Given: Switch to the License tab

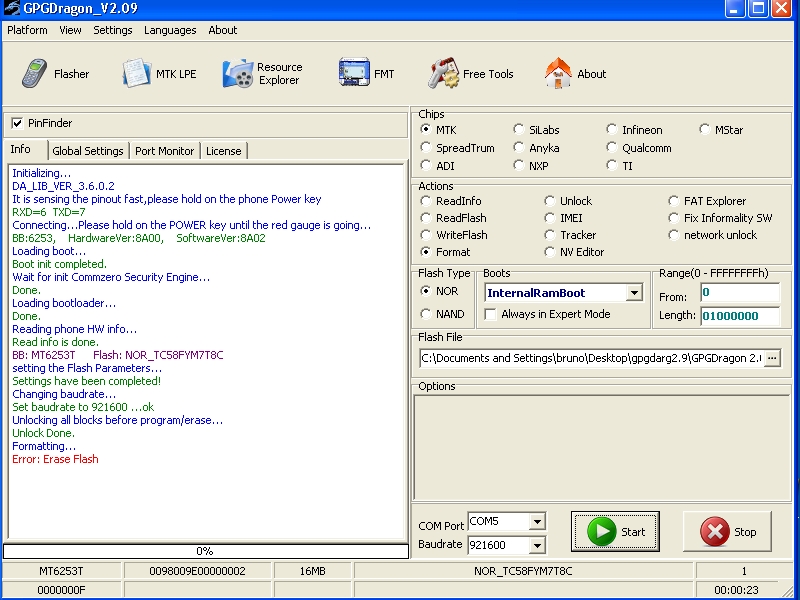Looking at the screenshot, I should 223,151.
